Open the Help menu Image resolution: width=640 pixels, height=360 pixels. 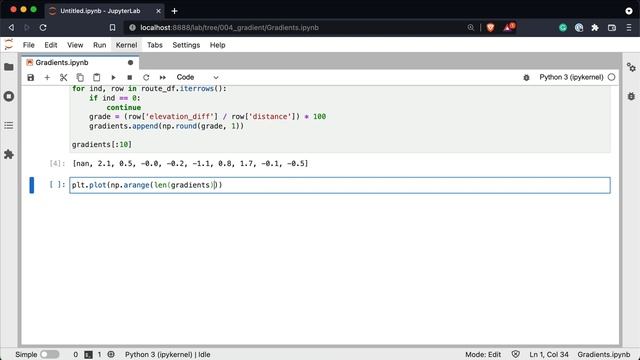[218, 45]
